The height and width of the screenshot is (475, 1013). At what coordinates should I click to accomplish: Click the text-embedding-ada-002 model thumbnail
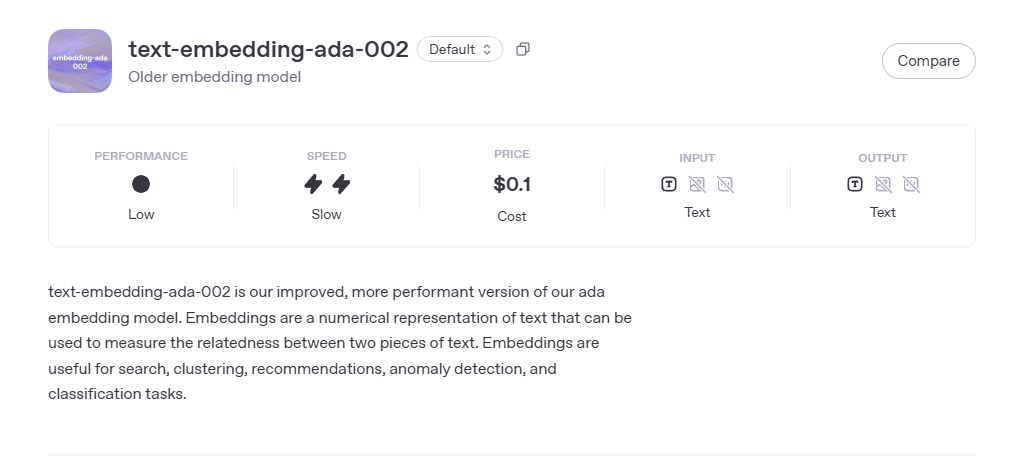[x=80, y=61]
